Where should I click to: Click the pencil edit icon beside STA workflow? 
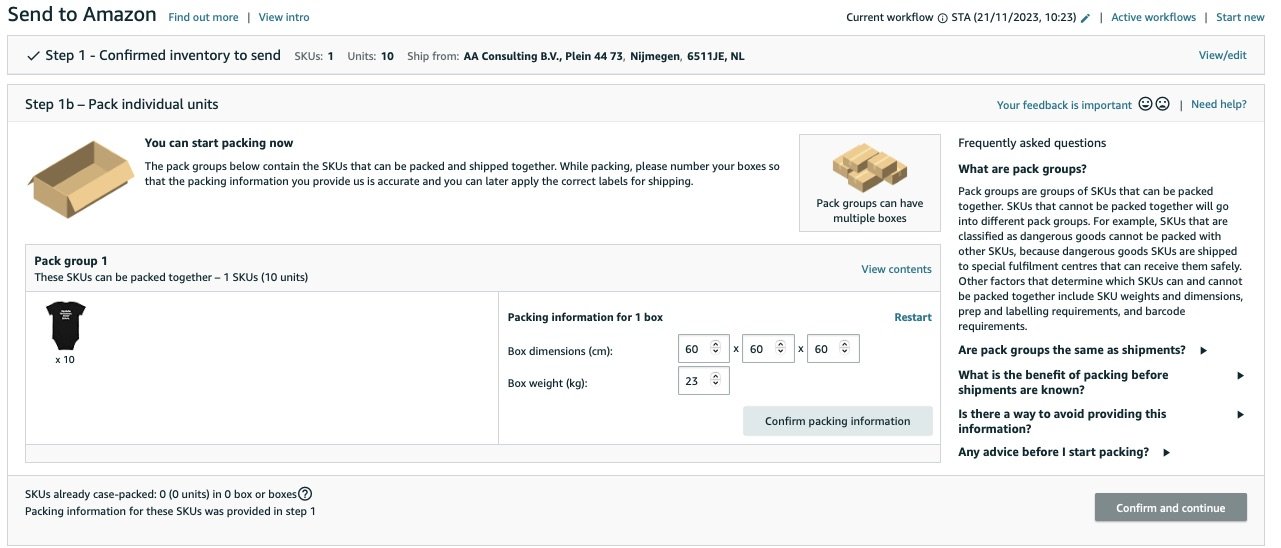1086,18
